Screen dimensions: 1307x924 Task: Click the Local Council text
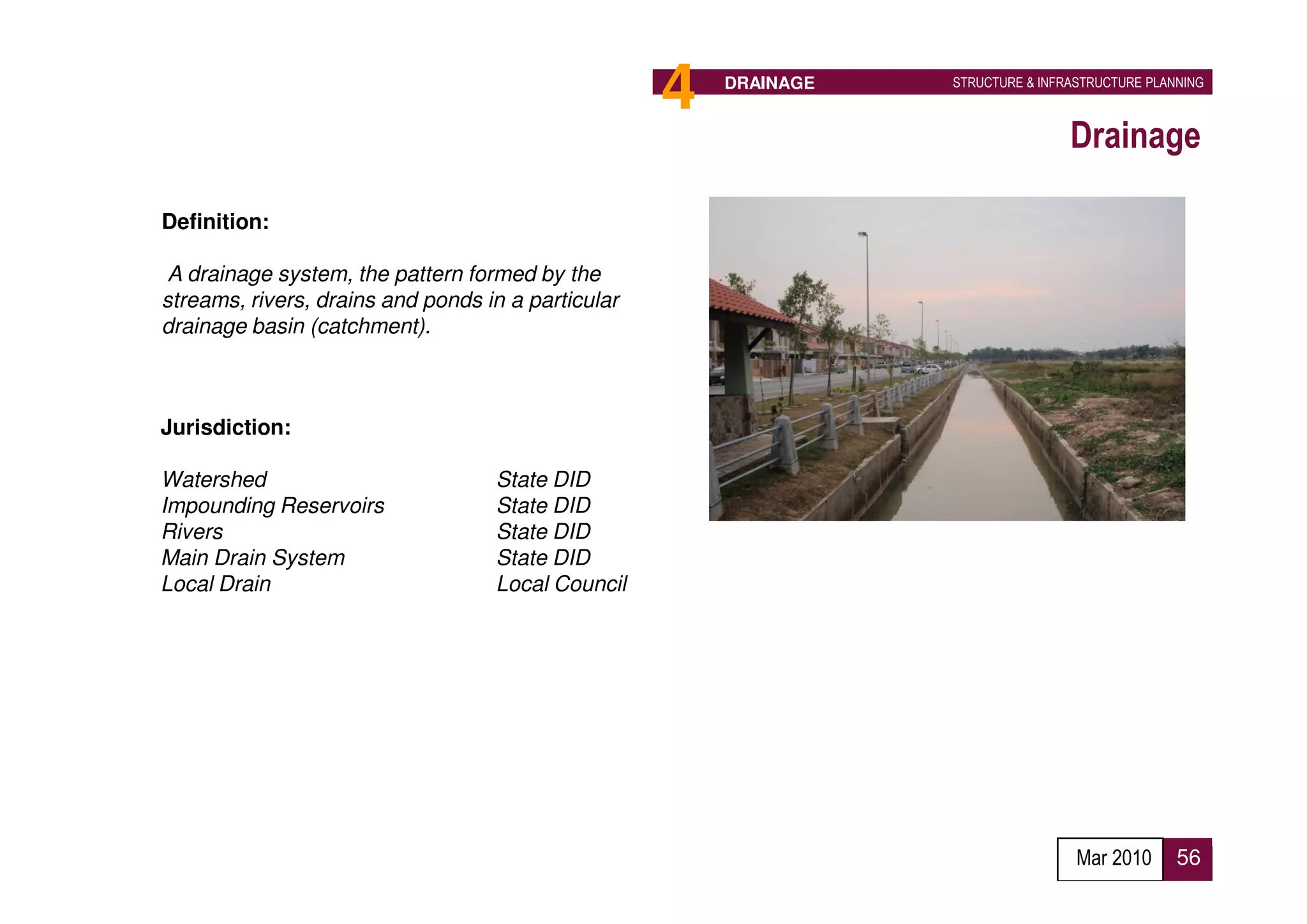click(562, 584)
